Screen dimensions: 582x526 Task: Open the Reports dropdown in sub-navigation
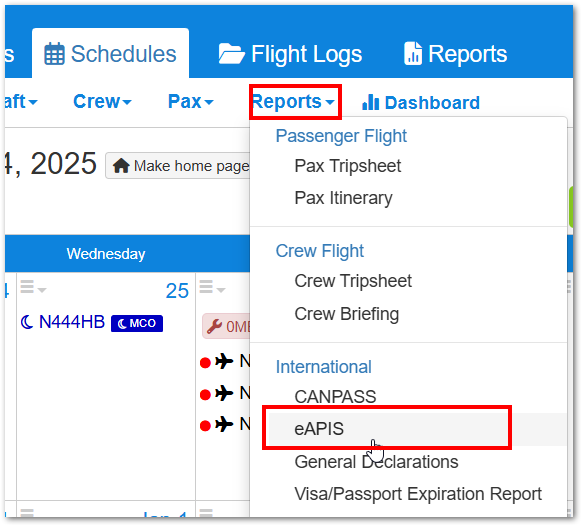click(x=293, y=101)
